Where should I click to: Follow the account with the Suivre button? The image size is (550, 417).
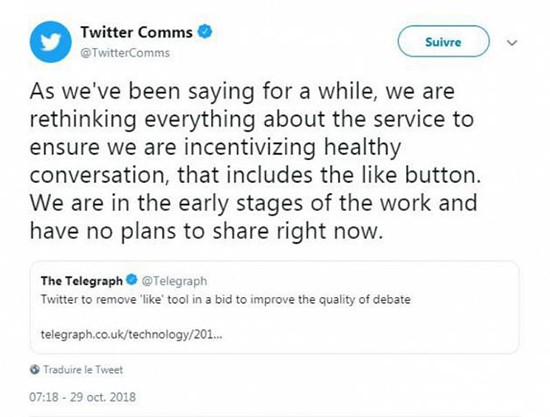[x=443, y=41]
